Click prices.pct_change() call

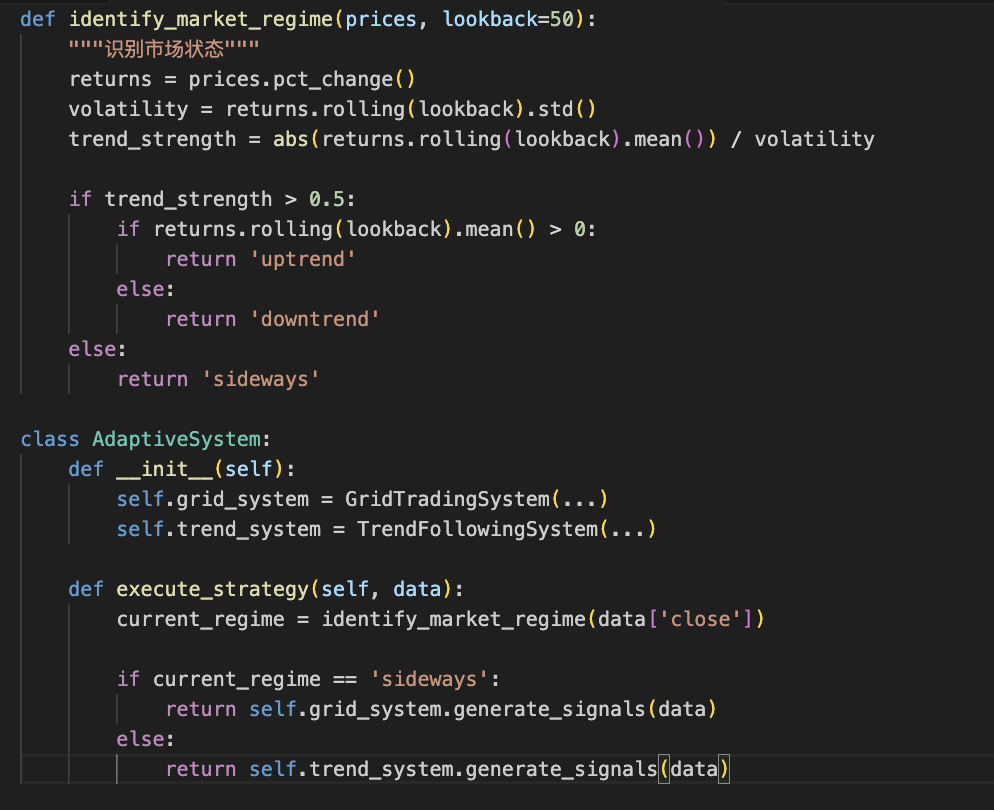point(301,80)
